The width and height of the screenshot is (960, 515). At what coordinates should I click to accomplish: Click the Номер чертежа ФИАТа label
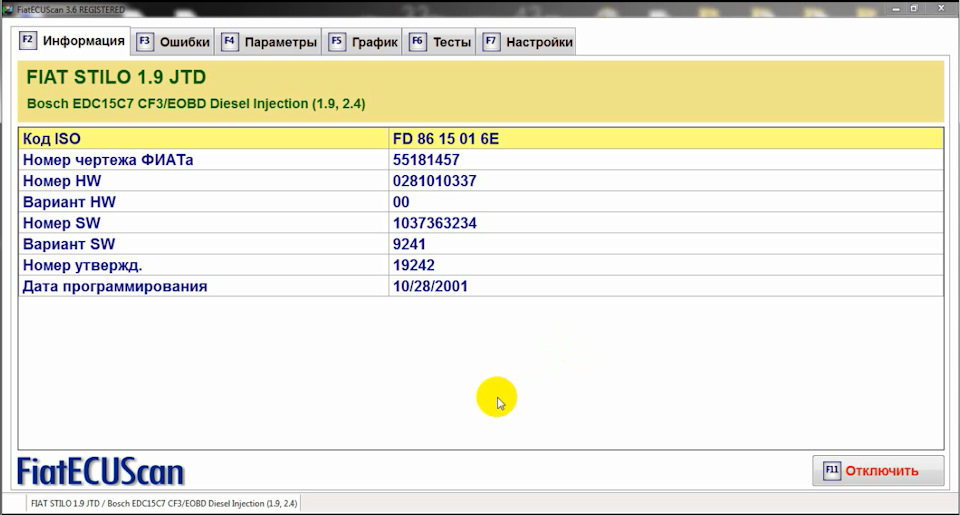tap(108, 160)
